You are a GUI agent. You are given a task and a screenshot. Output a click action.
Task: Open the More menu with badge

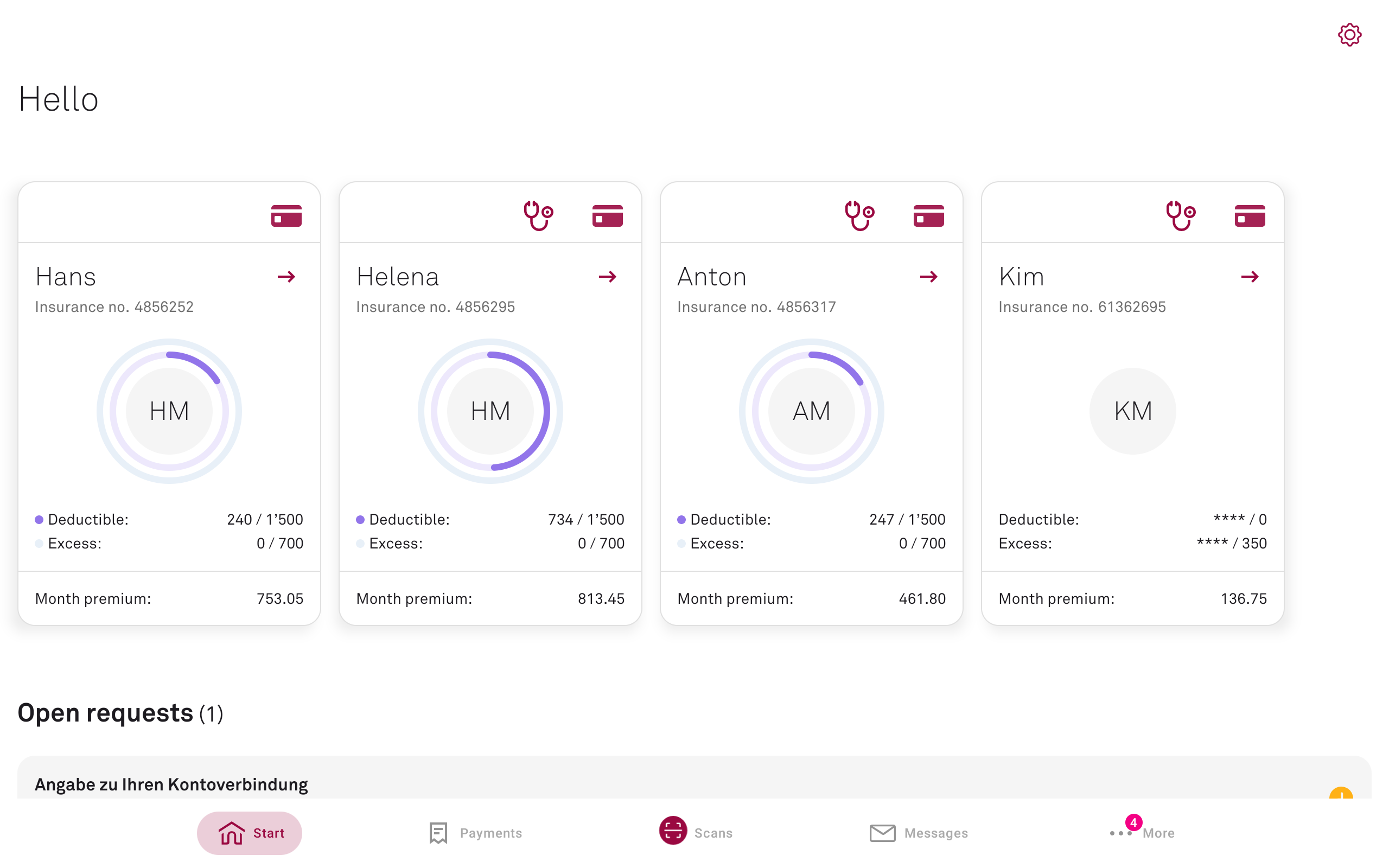1142,832
